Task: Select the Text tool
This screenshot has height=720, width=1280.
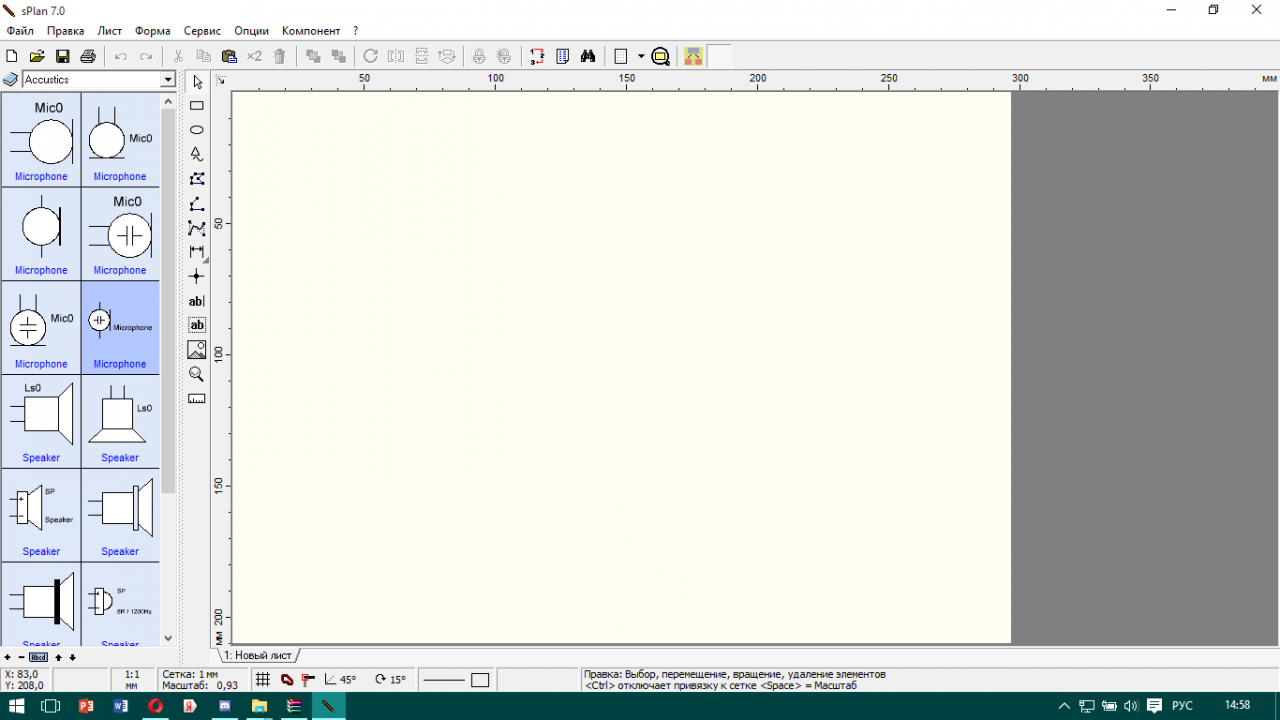Action: 197,301
